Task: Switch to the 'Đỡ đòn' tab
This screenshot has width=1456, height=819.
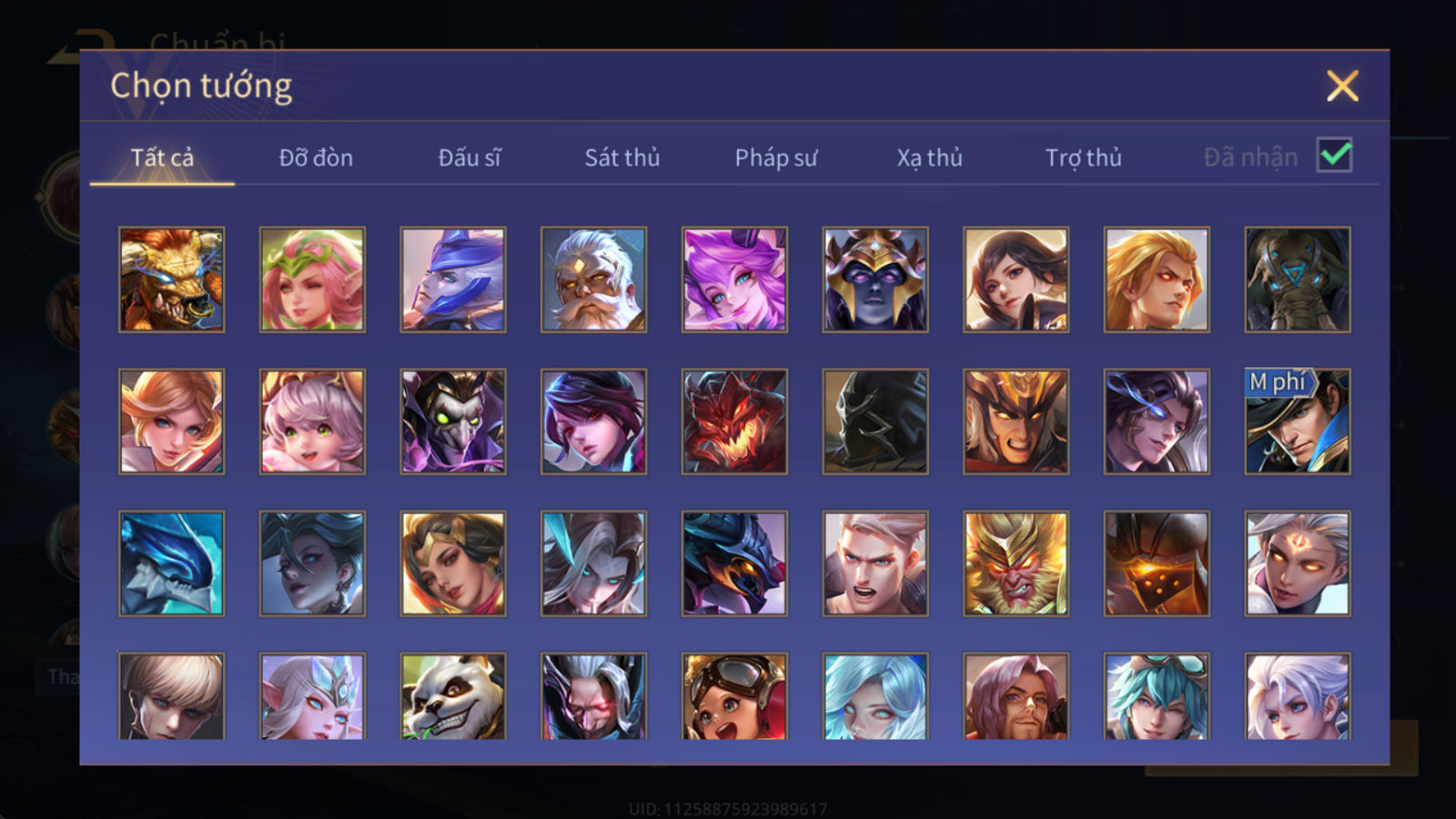Action: 316,157
